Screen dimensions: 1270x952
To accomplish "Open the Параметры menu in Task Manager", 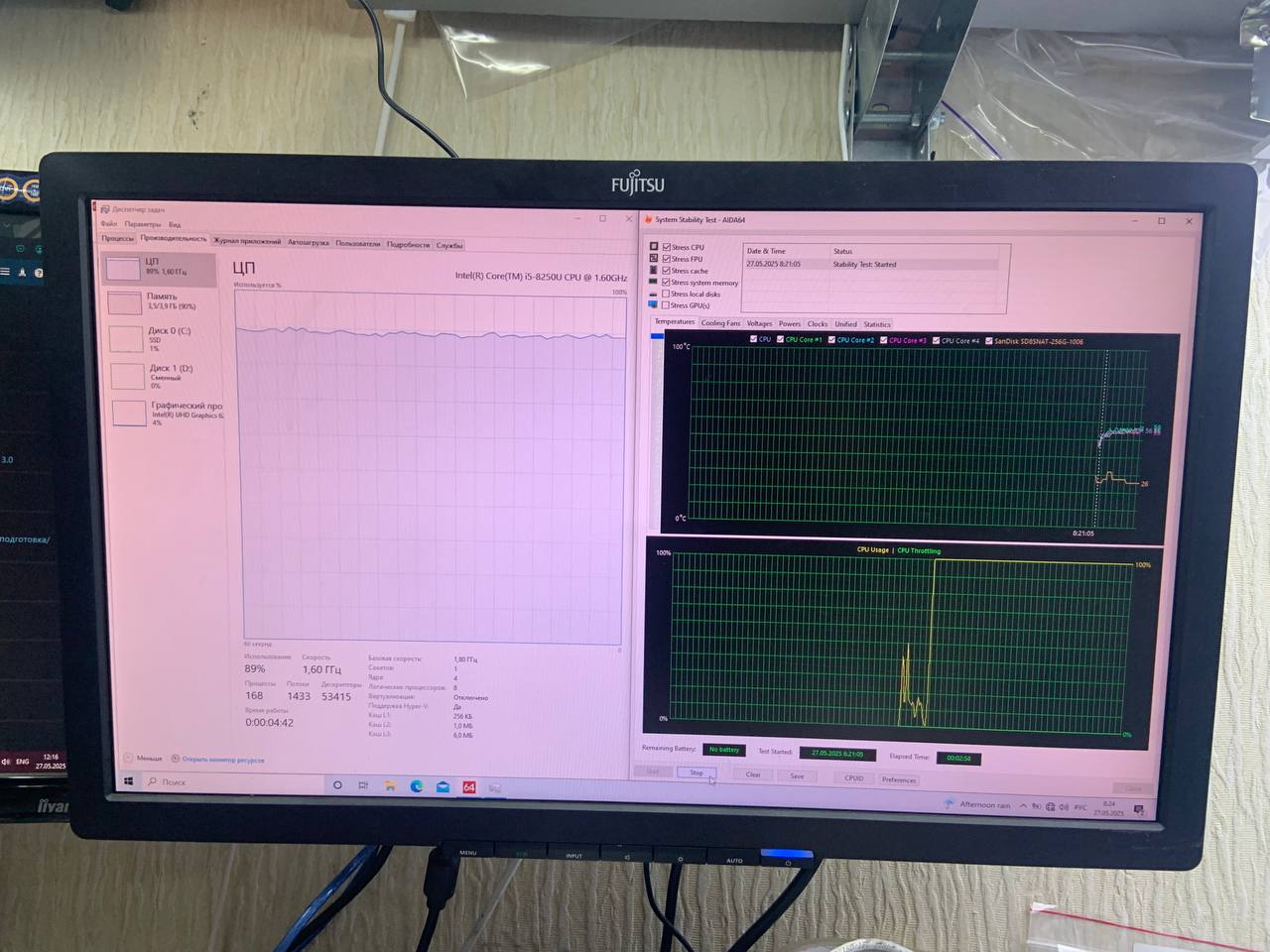I will tap(143, 224).
